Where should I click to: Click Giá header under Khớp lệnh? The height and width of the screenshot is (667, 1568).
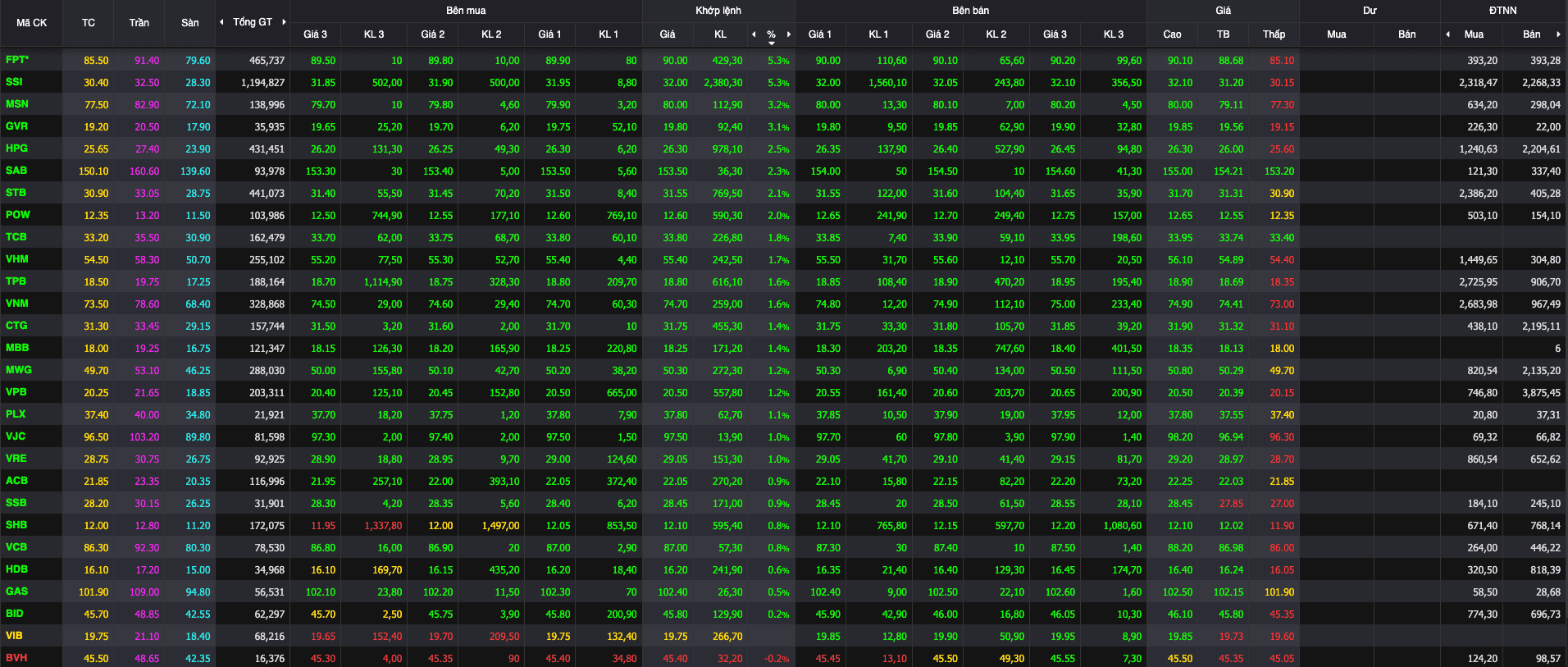pos(668,34)
